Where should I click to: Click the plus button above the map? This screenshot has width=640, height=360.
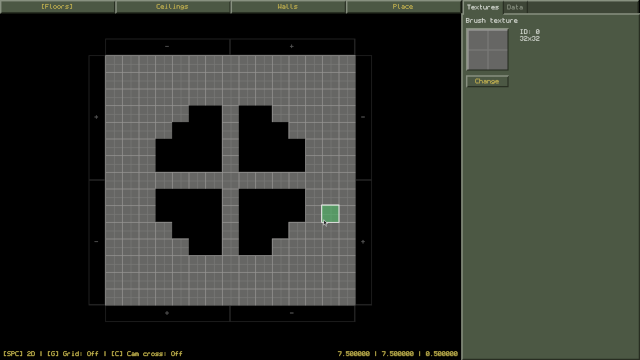tap(292, 47)
